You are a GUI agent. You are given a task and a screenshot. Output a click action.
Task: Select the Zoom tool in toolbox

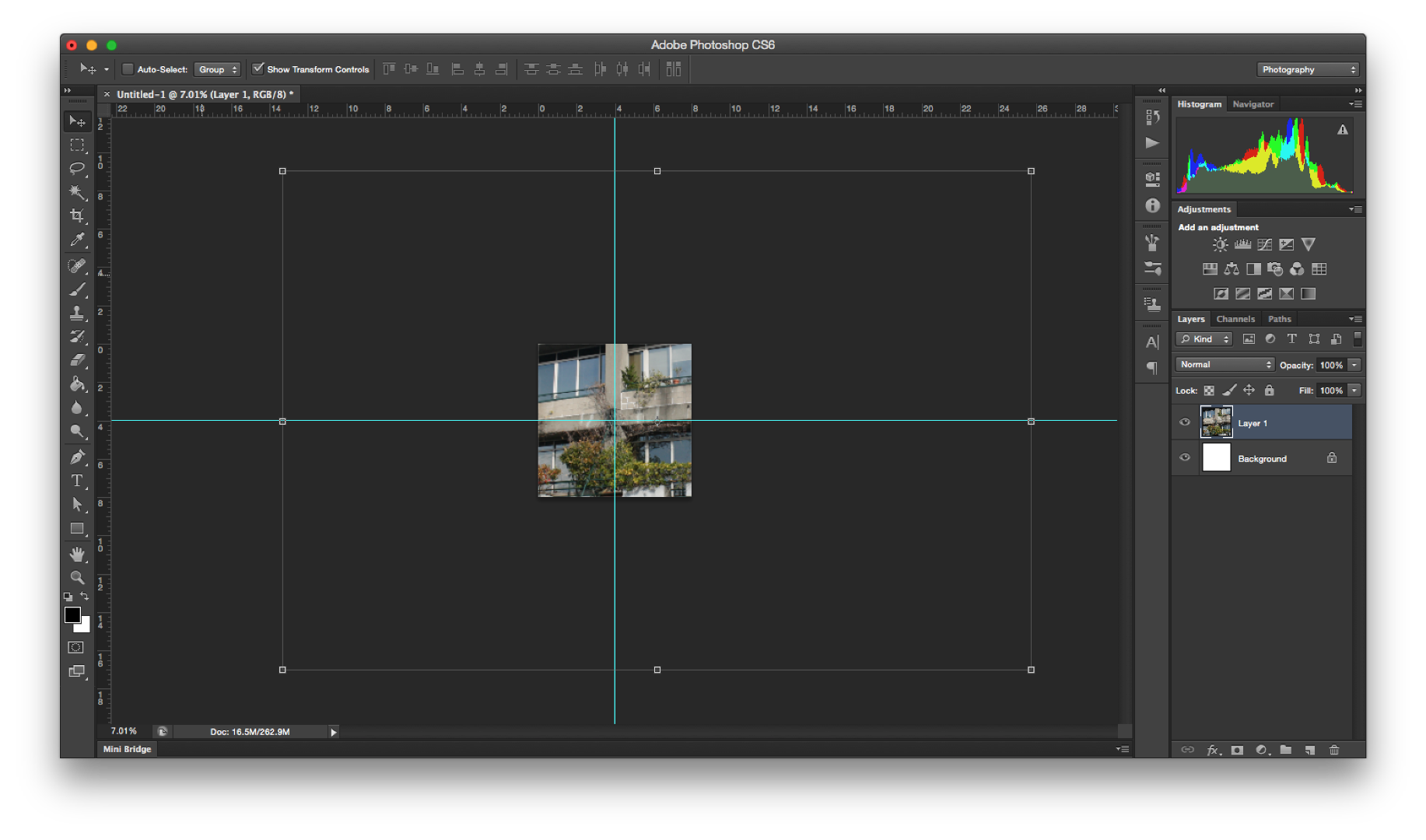[77, 578]
